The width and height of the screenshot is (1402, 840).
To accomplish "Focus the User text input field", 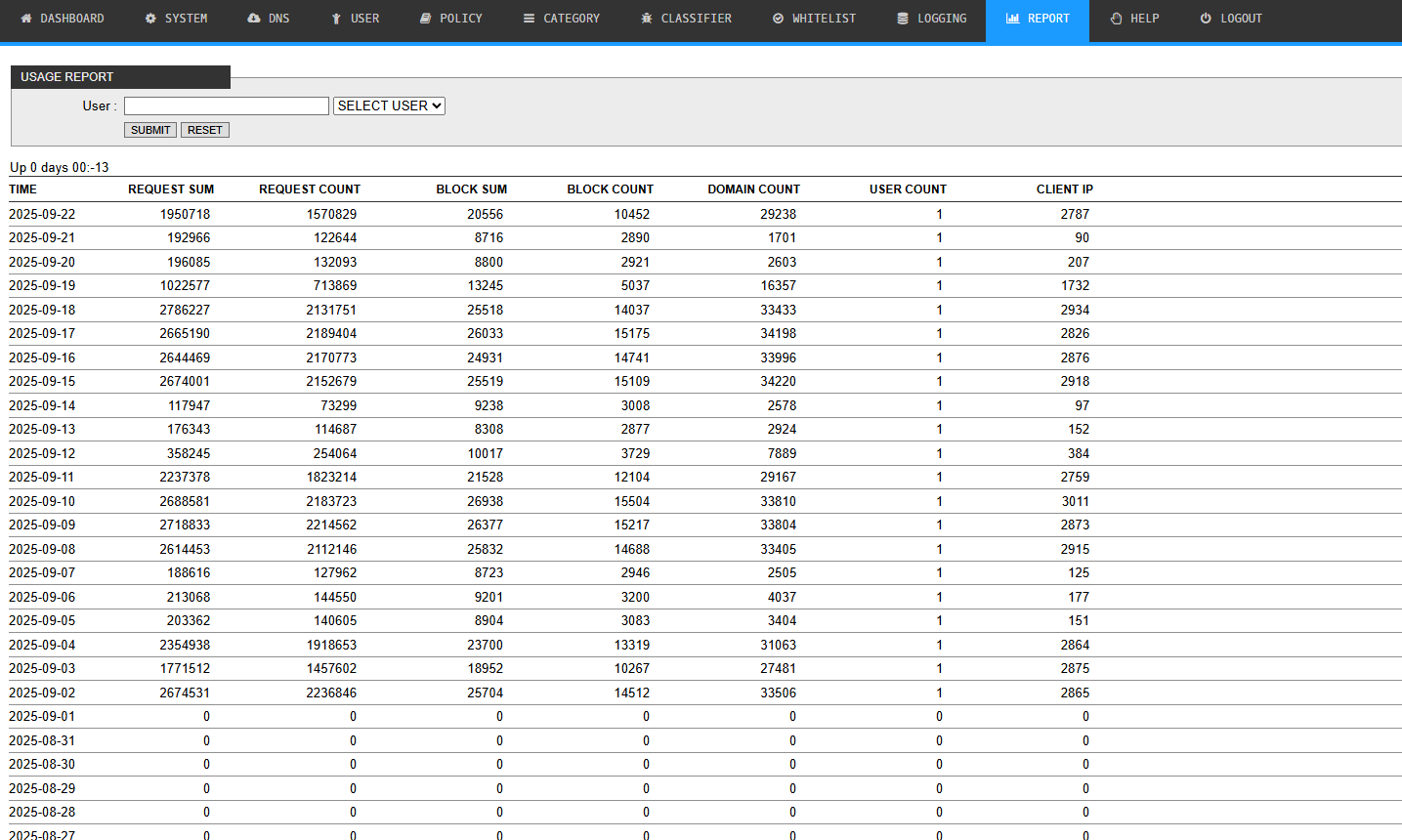I will pos(227,105).
